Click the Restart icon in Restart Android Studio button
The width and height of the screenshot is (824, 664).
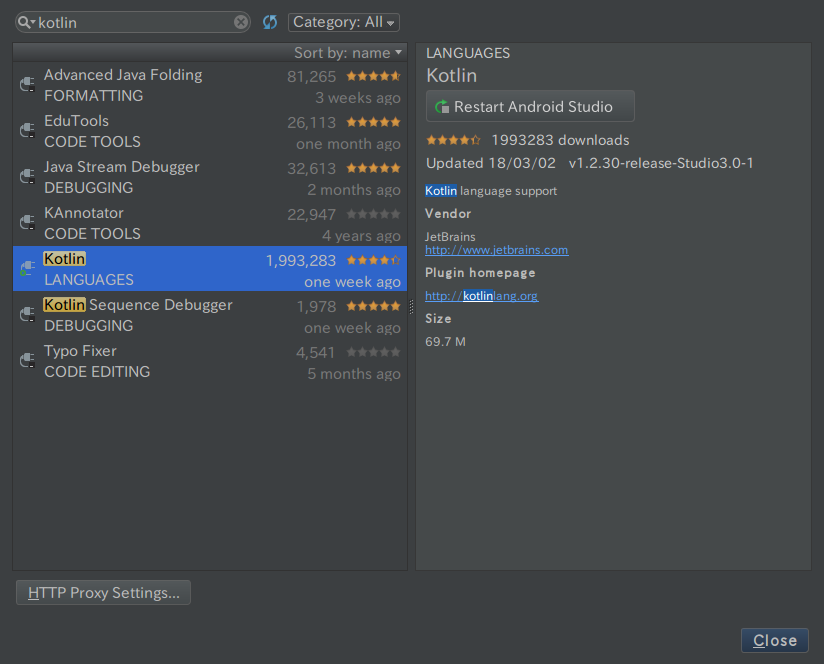point(442,107)
